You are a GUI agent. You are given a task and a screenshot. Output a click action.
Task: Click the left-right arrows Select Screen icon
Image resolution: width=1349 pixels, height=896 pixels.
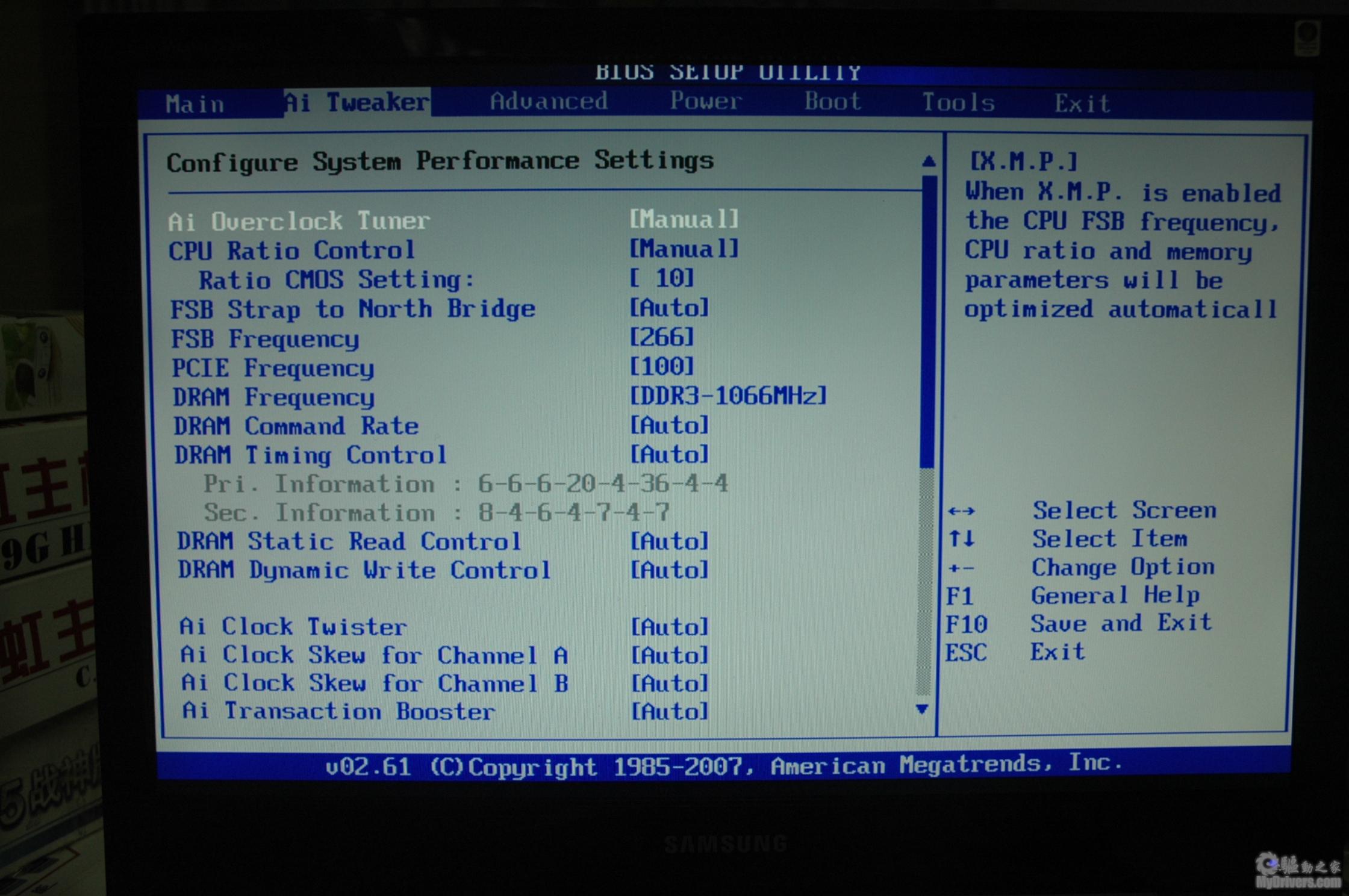tap(961, 511)
